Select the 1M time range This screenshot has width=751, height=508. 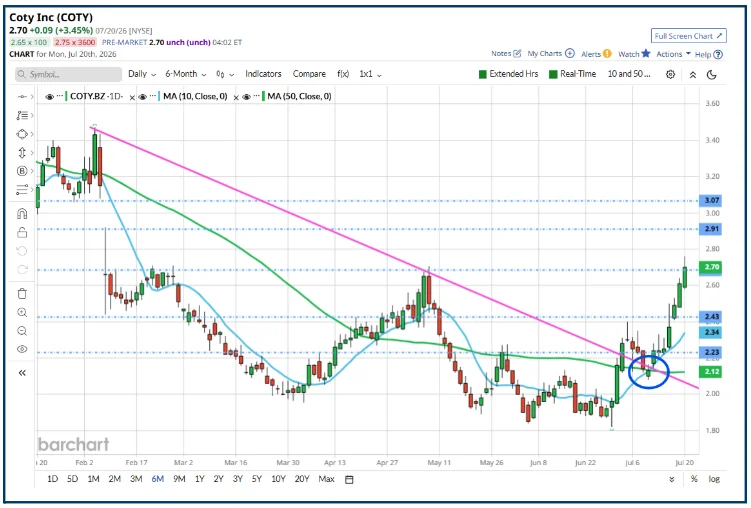(93, 479)
